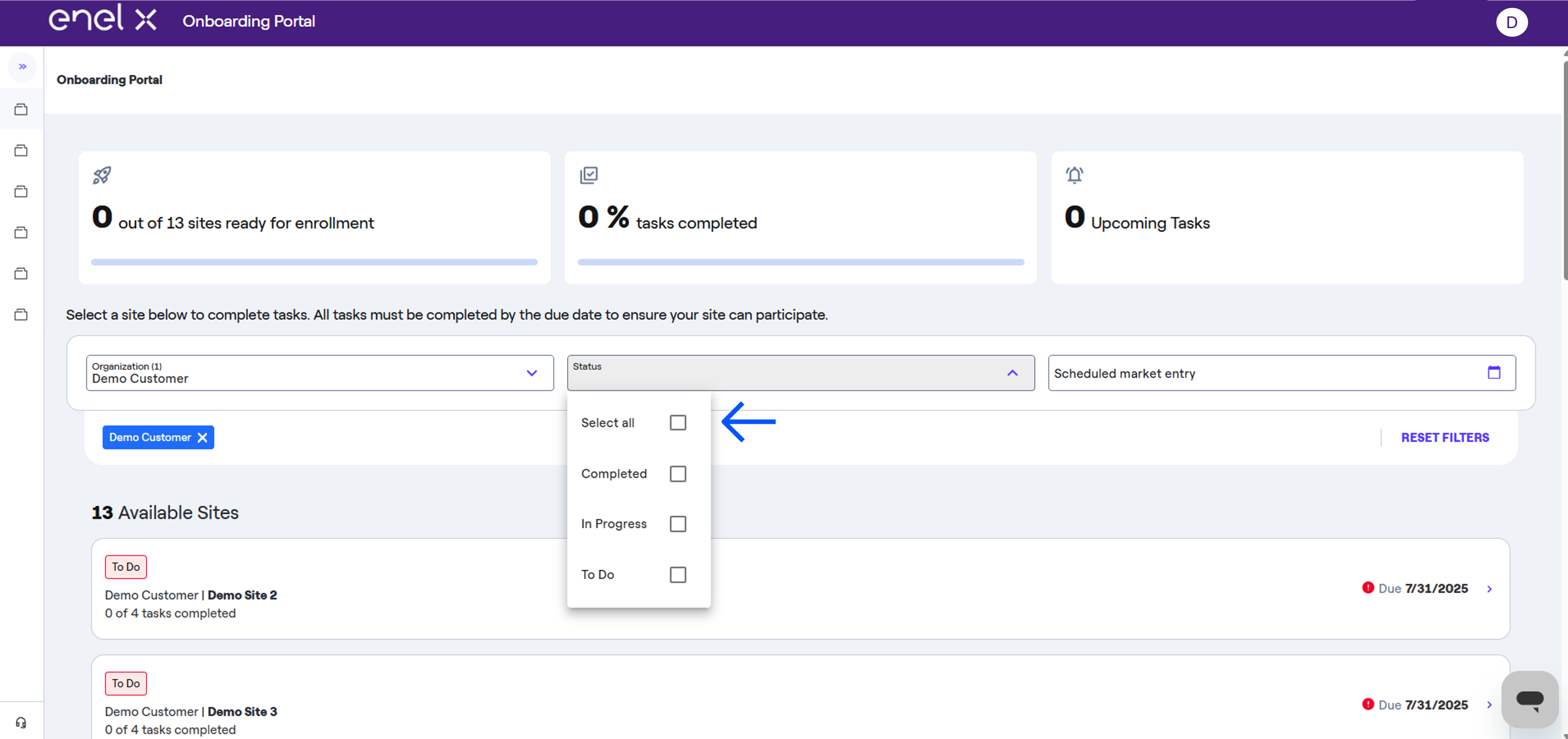
Task: Click the RESET FILTERS link
Action: [x=1444, y=436]
